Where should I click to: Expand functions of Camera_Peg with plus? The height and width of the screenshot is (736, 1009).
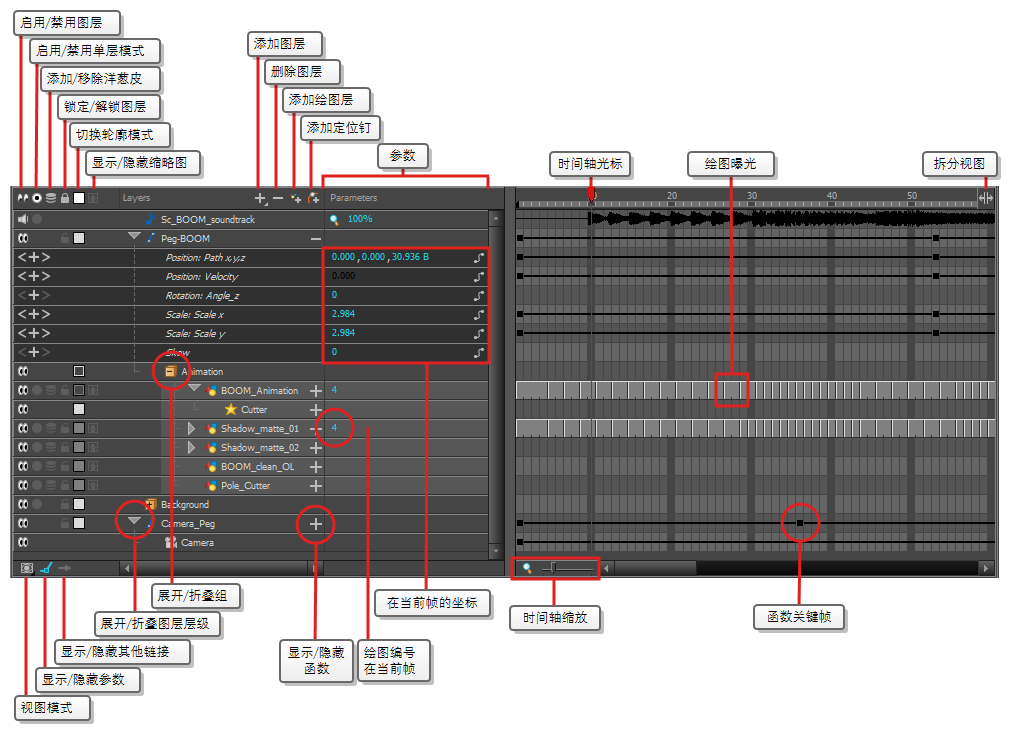(316, 524)
